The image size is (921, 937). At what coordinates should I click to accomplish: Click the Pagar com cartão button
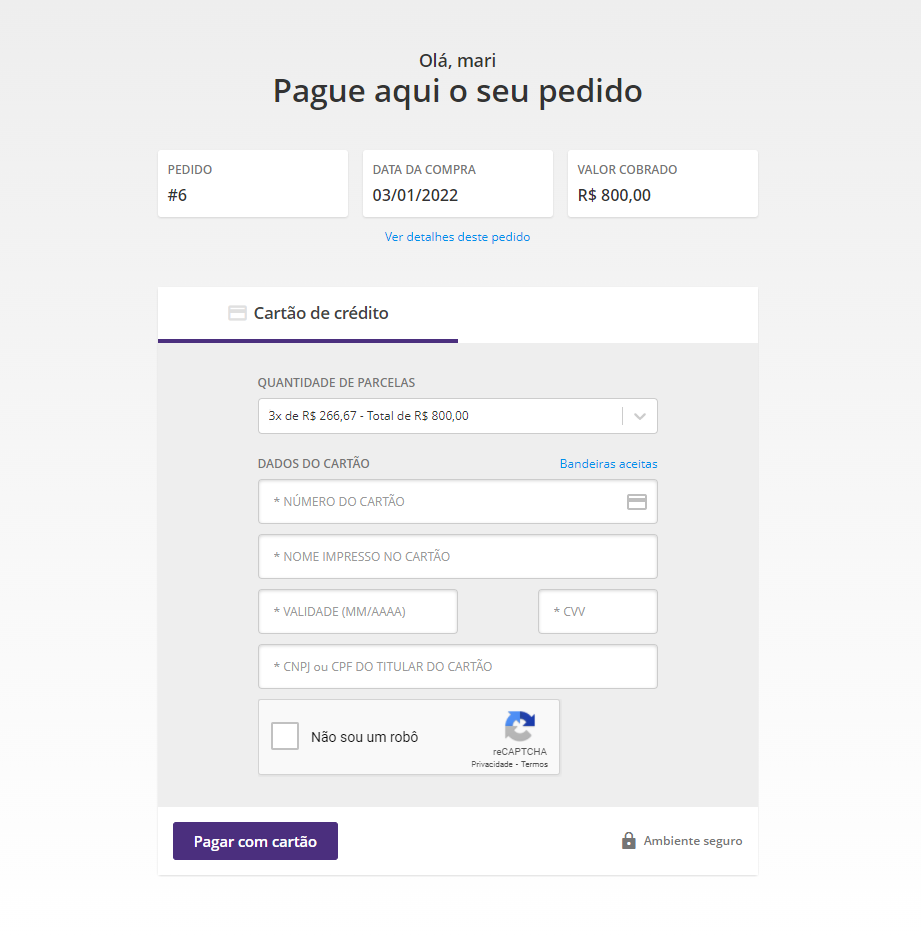click(255, 841)
